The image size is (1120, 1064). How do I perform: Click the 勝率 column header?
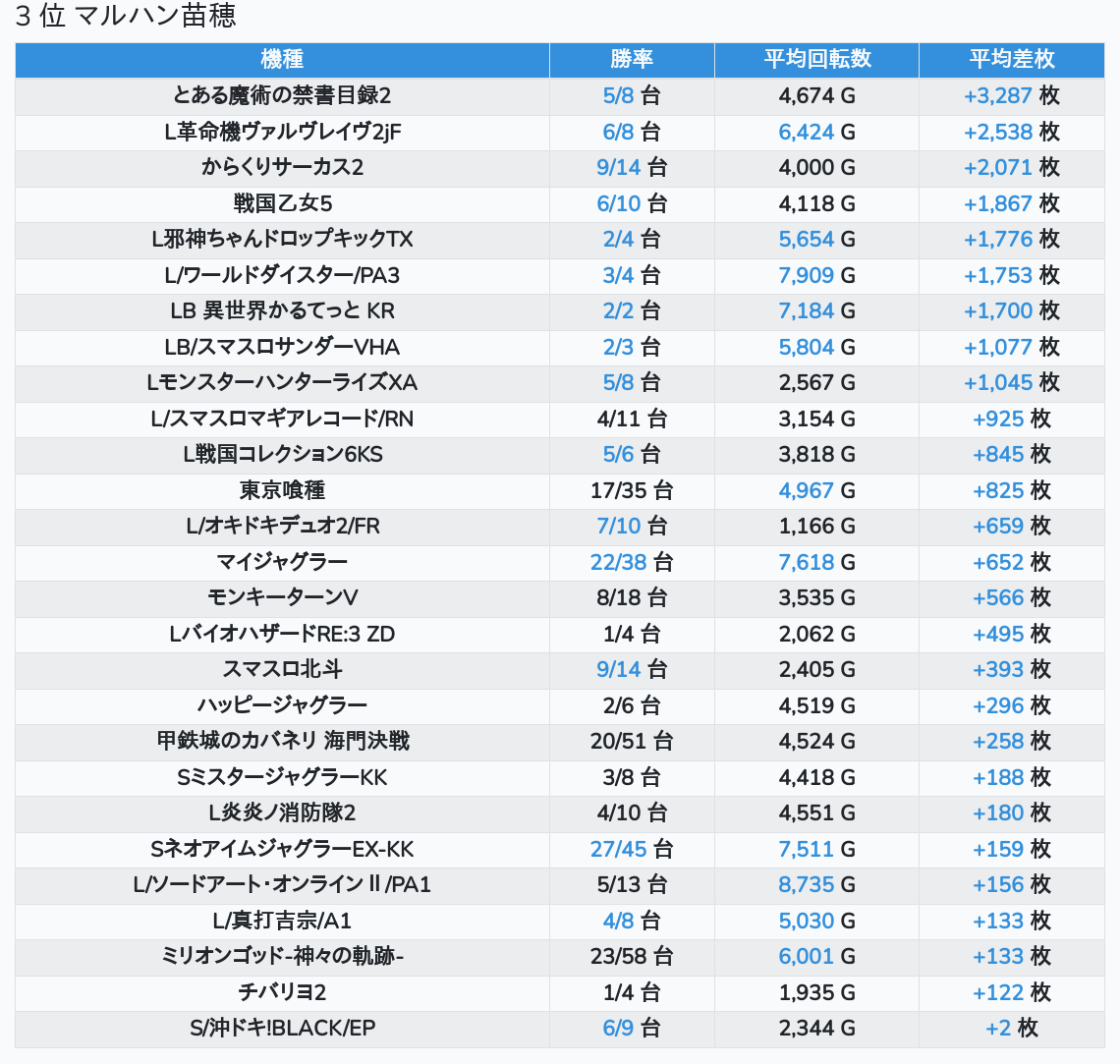point(632,59)
